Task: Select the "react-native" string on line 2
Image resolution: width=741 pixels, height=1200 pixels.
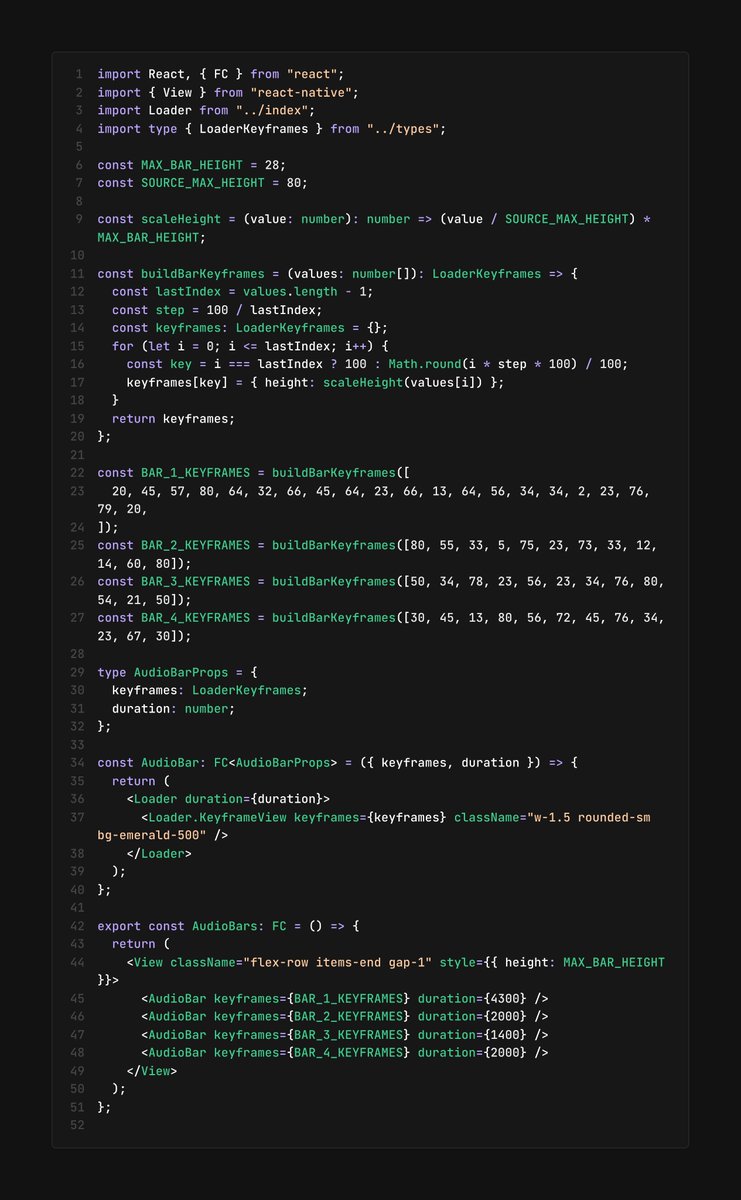Action: 300,93
